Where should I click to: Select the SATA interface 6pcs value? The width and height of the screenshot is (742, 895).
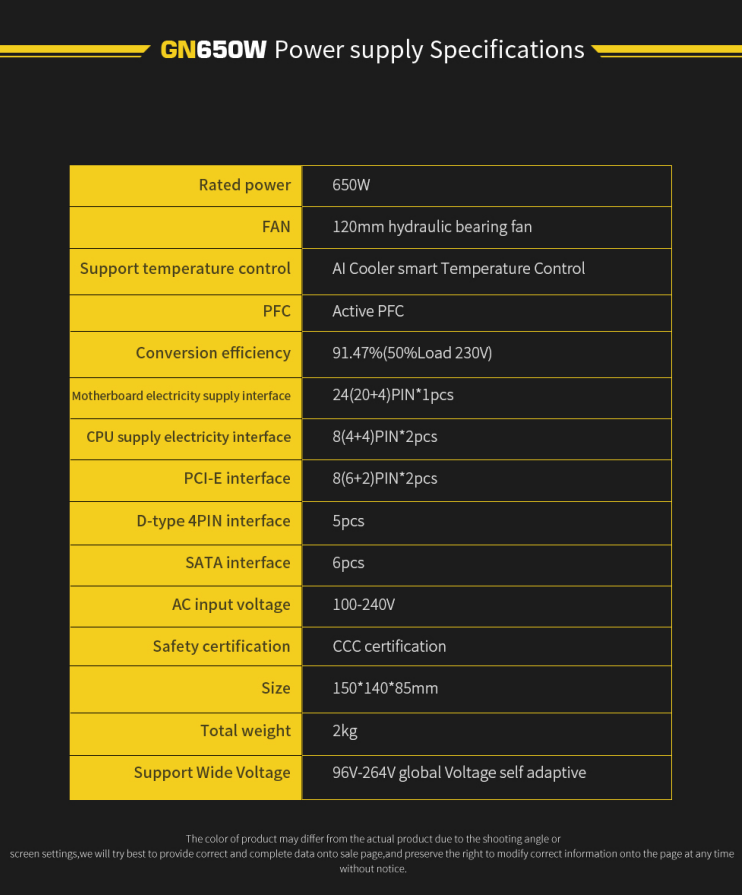(348, 563)
